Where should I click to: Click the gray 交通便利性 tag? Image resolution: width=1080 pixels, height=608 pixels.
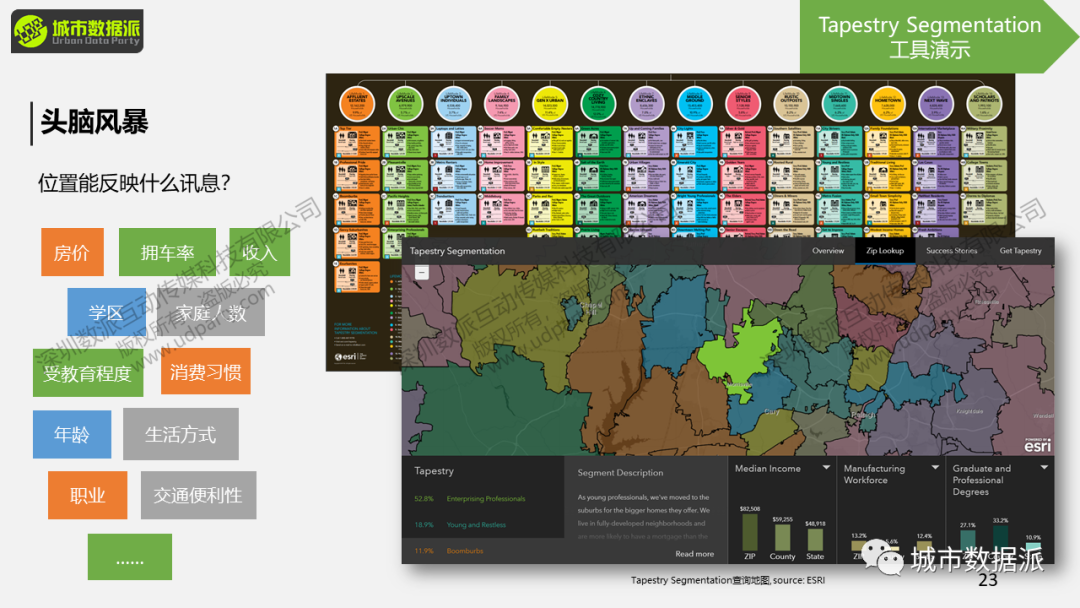click(x=198, y=495)
